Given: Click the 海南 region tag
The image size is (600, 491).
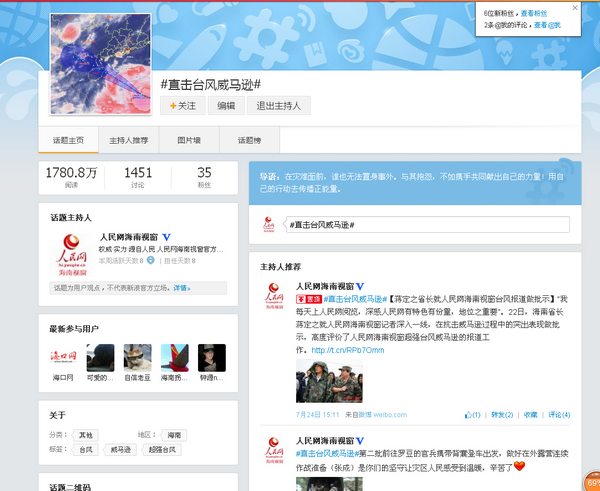Looking at the screenshot, I should [174, 435].
